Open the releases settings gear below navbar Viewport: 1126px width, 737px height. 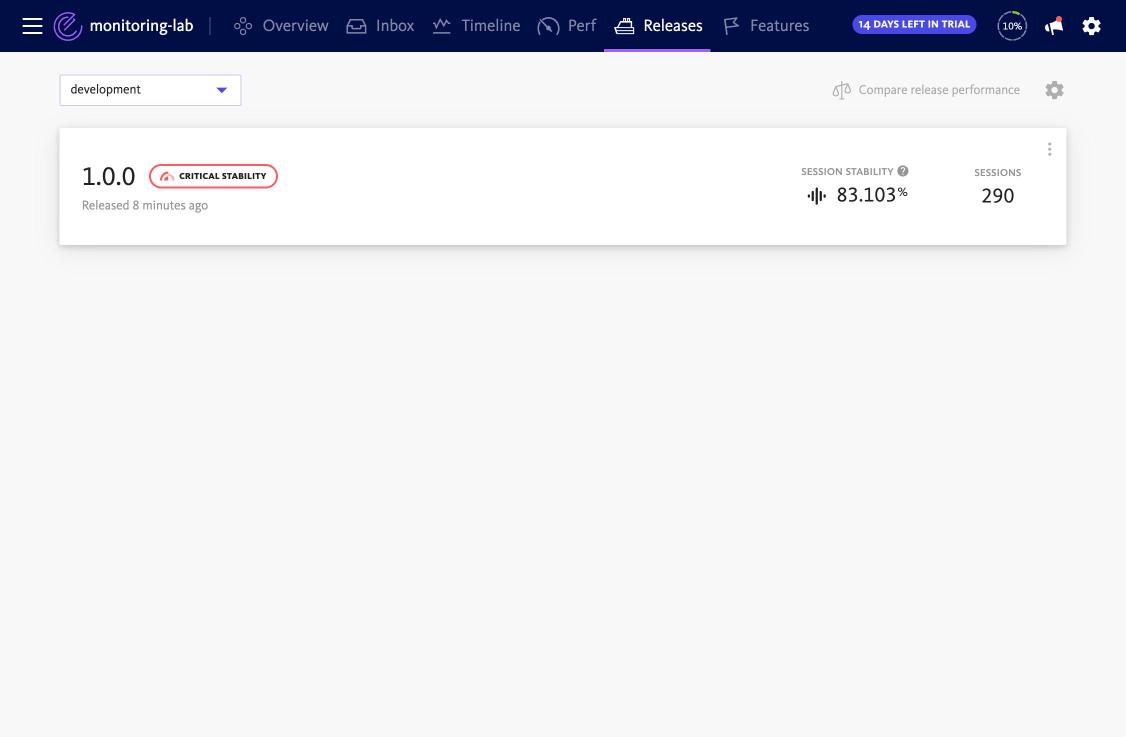click(x=1054, y=90)
